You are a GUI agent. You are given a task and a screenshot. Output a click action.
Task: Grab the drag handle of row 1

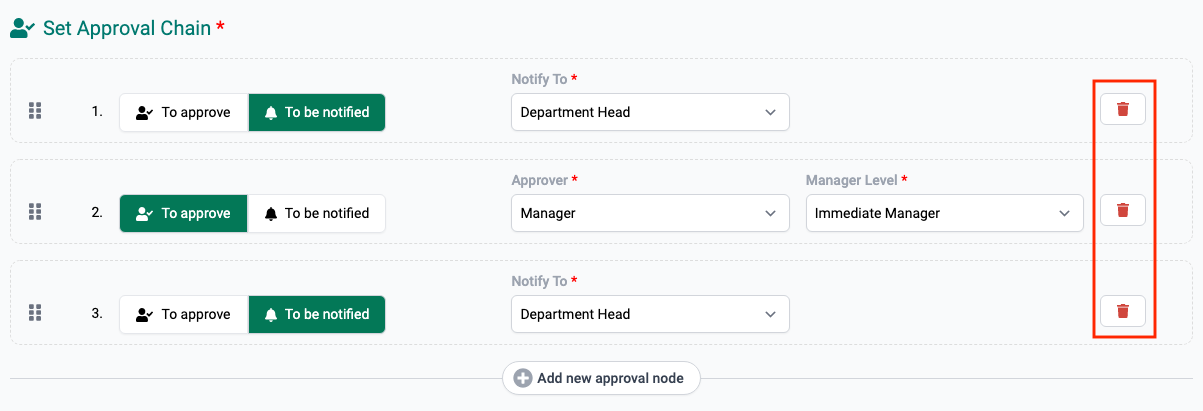click(35, 111)
